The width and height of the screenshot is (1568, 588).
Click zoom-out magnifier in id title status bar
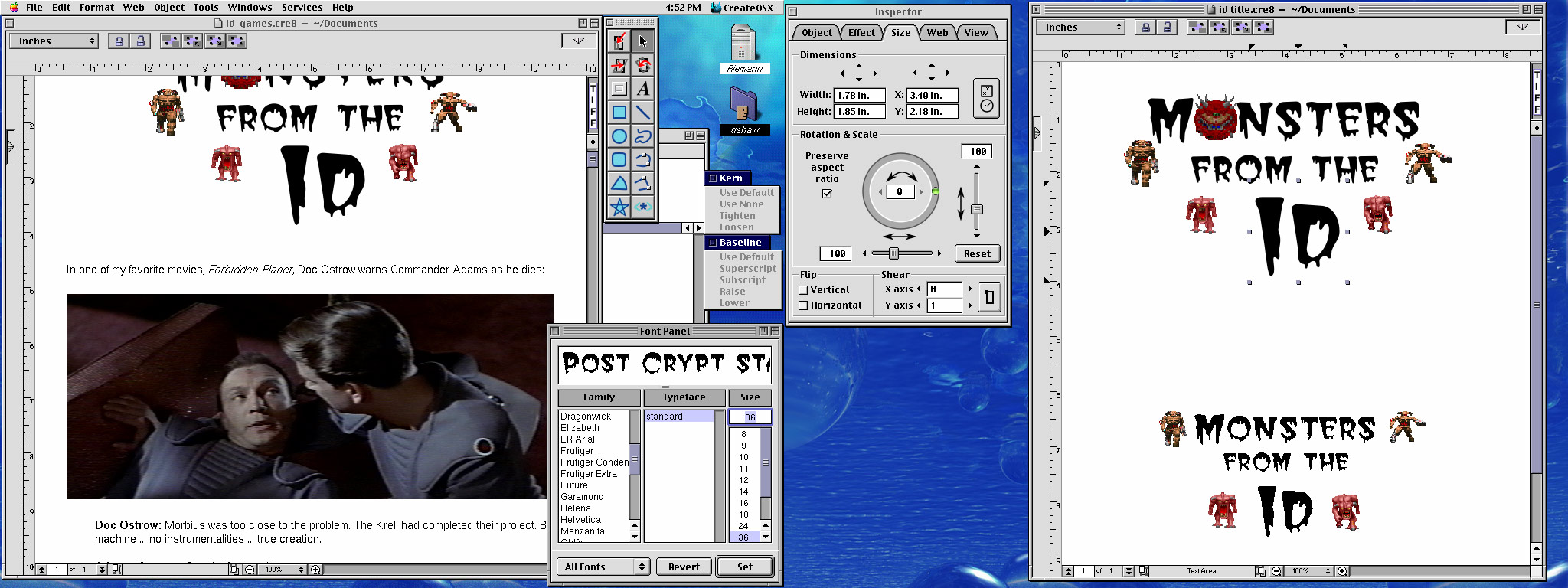(1276, 571)
